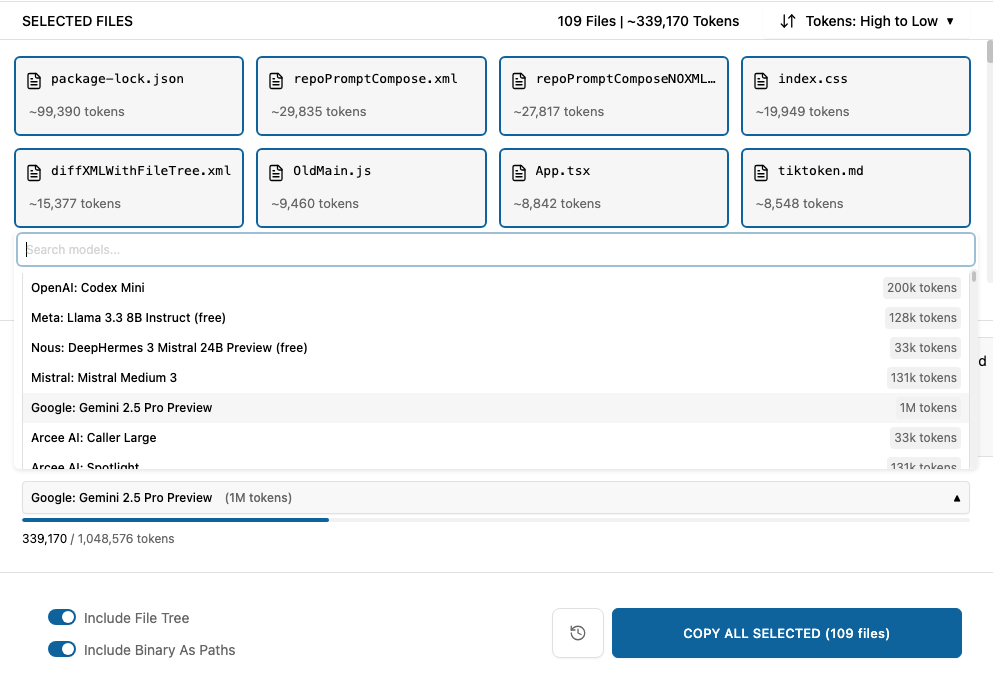Click the document icon on App.tsx card
Viewport: 993px width, 689px height.
[519, 172]
